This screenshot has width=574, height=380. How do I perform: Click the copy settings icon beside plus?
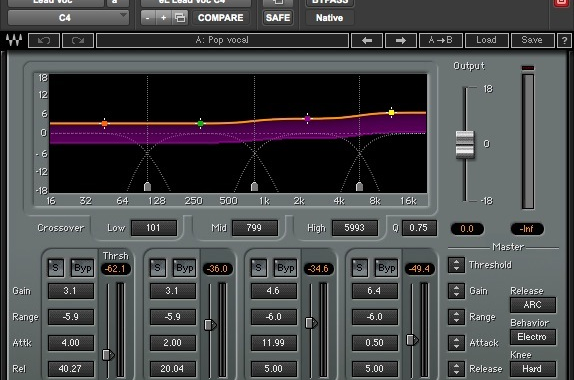(x=180, y=18)
